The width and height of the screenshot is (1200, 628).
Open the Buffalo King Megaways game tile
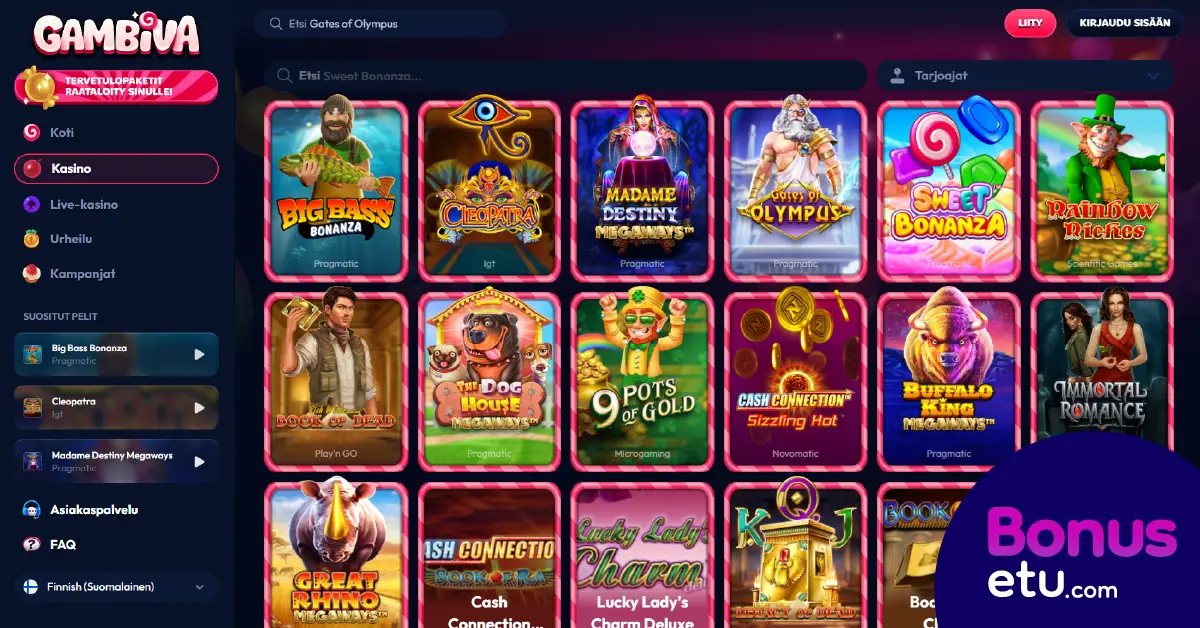pyautogui.click(x=948, y=381)
